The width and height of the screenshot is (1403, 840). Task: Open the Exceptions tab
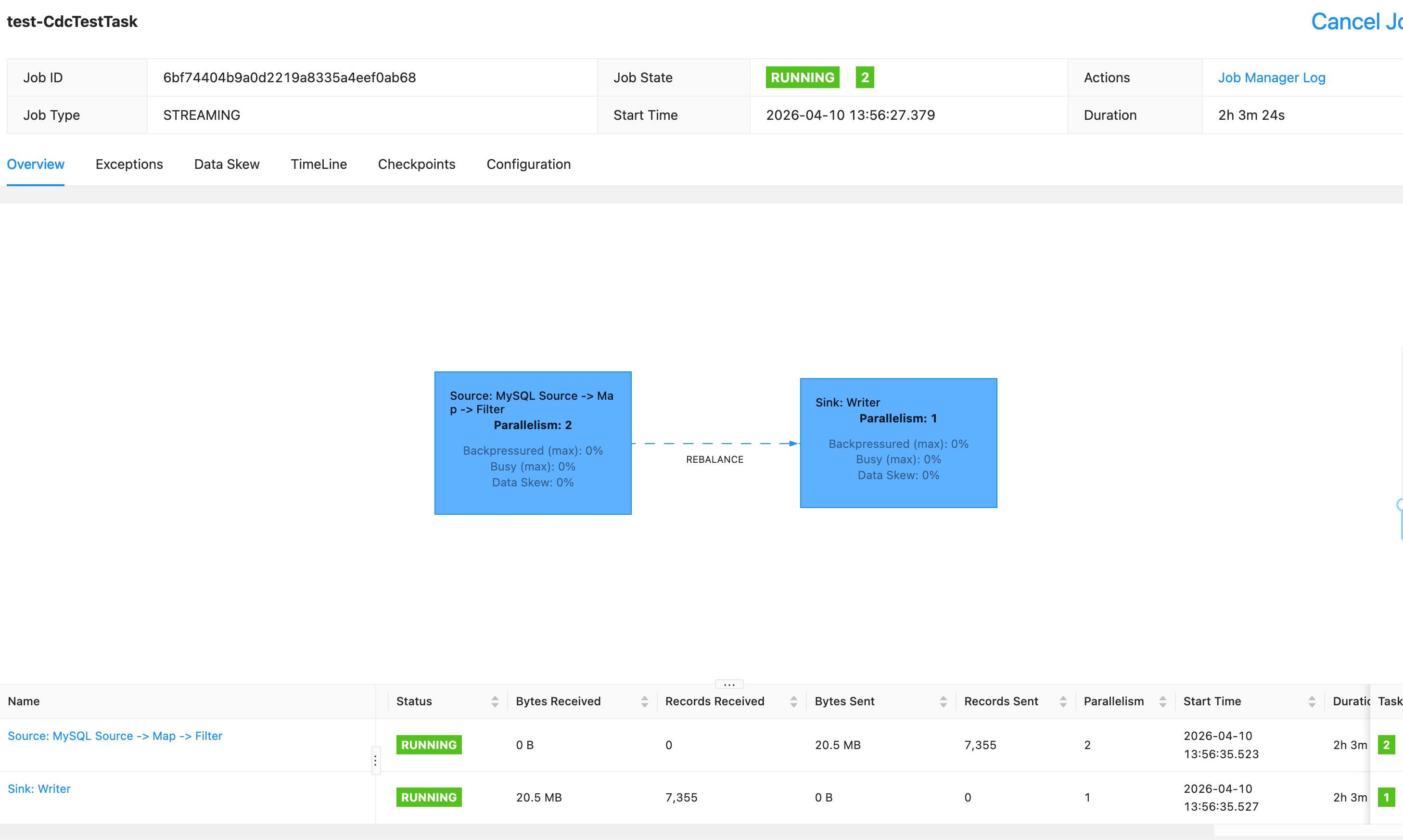tap(129, 164)
